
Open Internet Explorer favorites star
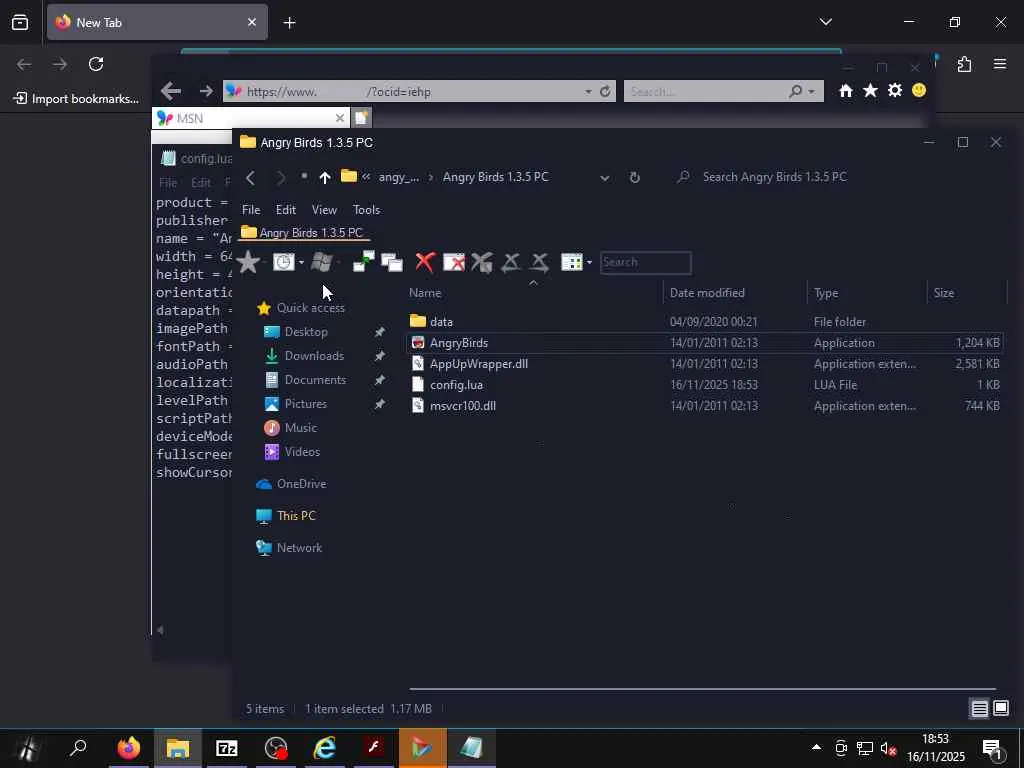[870, 91]
